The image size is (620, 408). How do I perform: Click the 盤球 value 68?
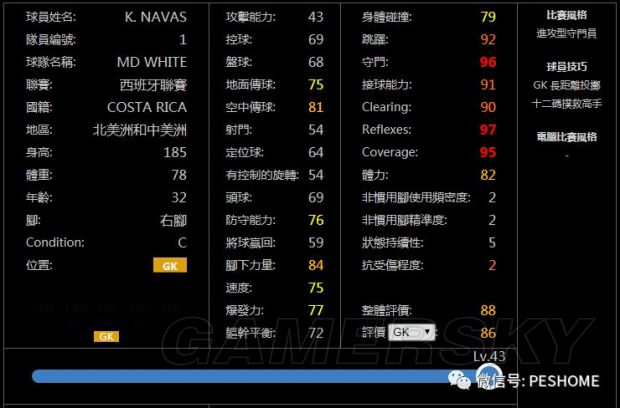pos(316,62)
